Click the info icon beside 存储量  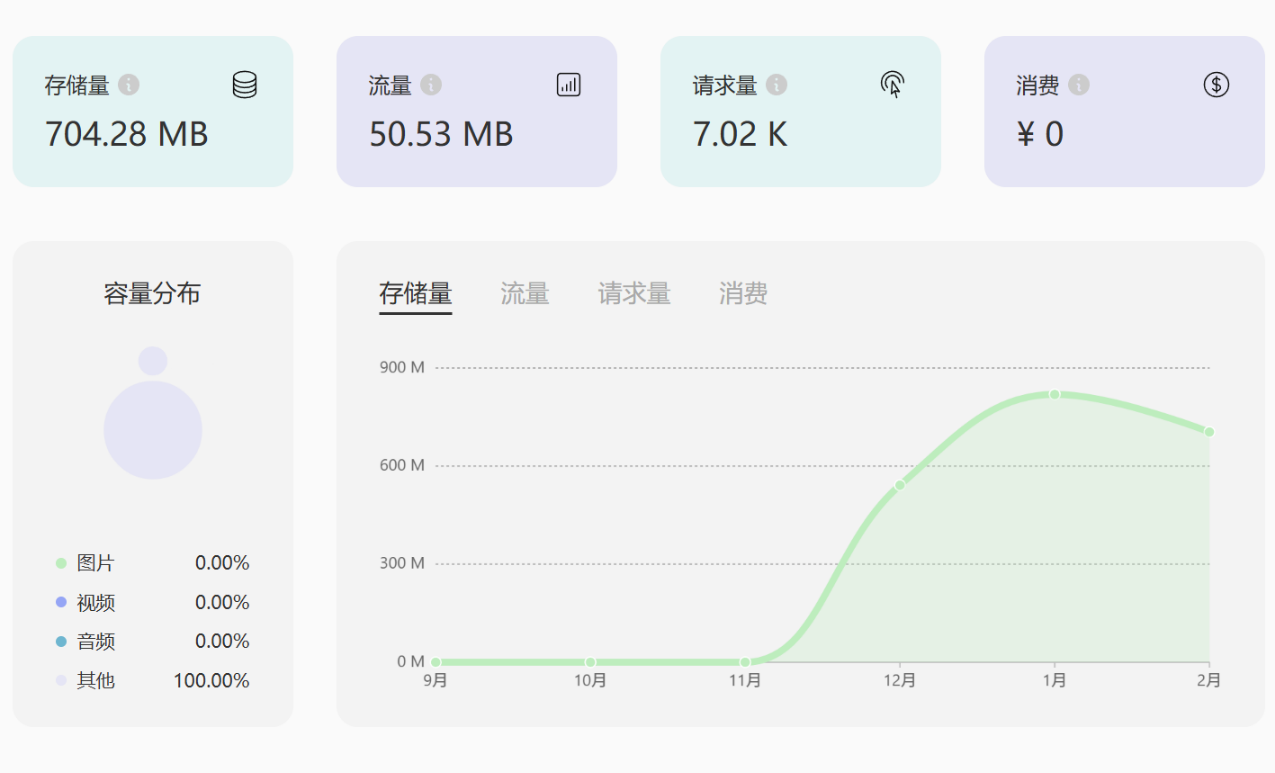(x=129, y=85)
